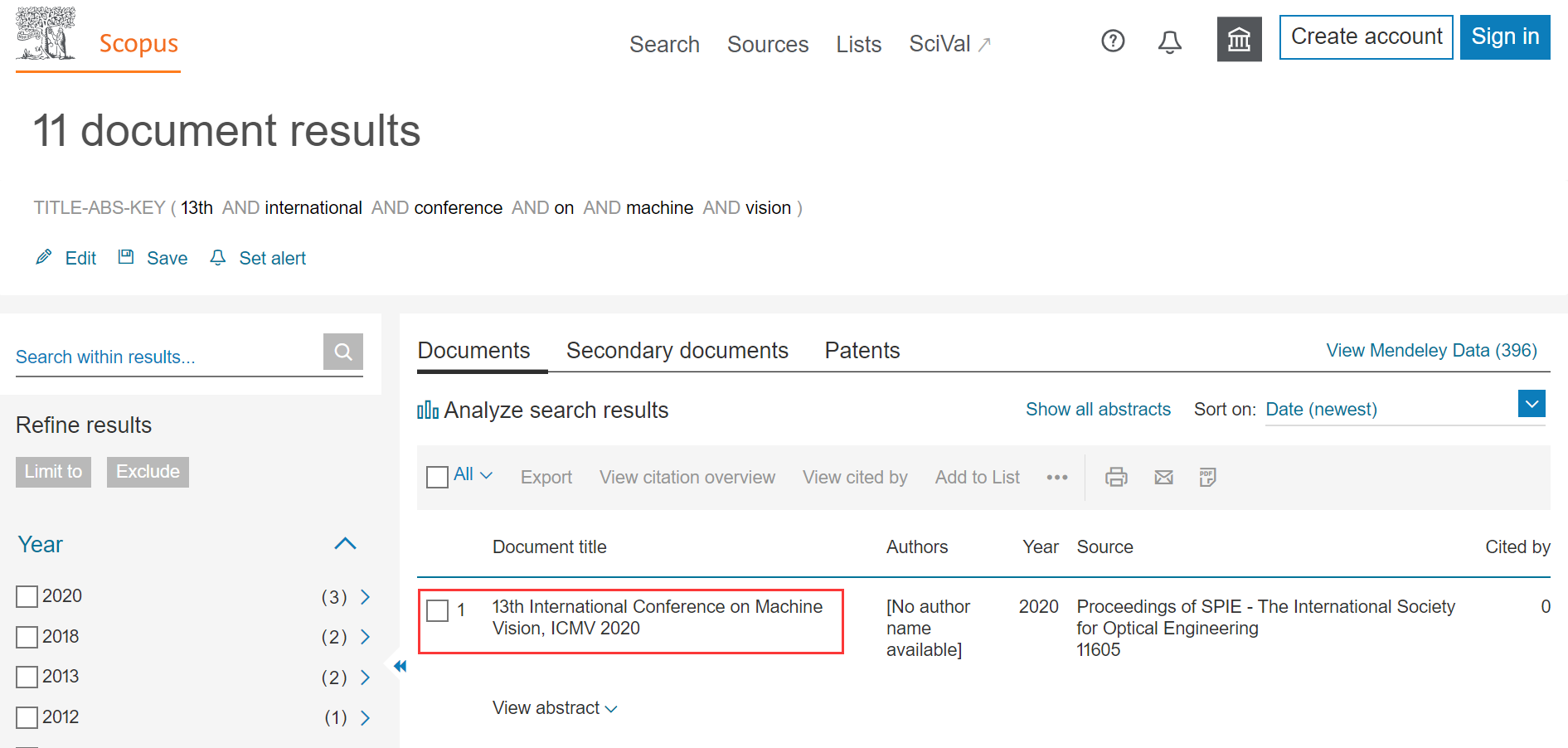Check the 2020 year filter checkbox
Screen dimensions: 1568x748
tap(27, 597)
